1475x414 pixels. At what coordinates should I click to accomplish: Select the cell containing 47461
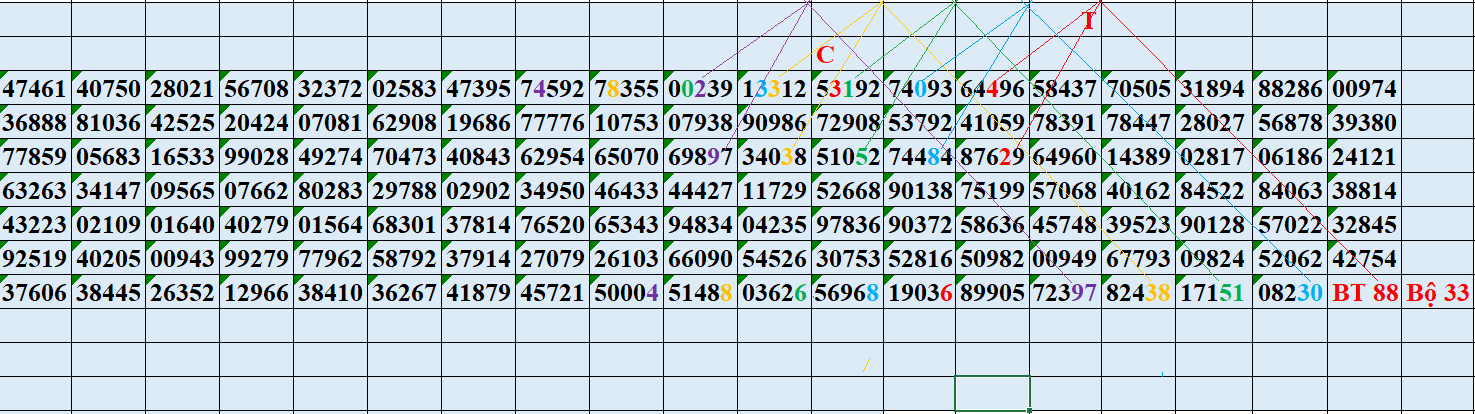35,90
